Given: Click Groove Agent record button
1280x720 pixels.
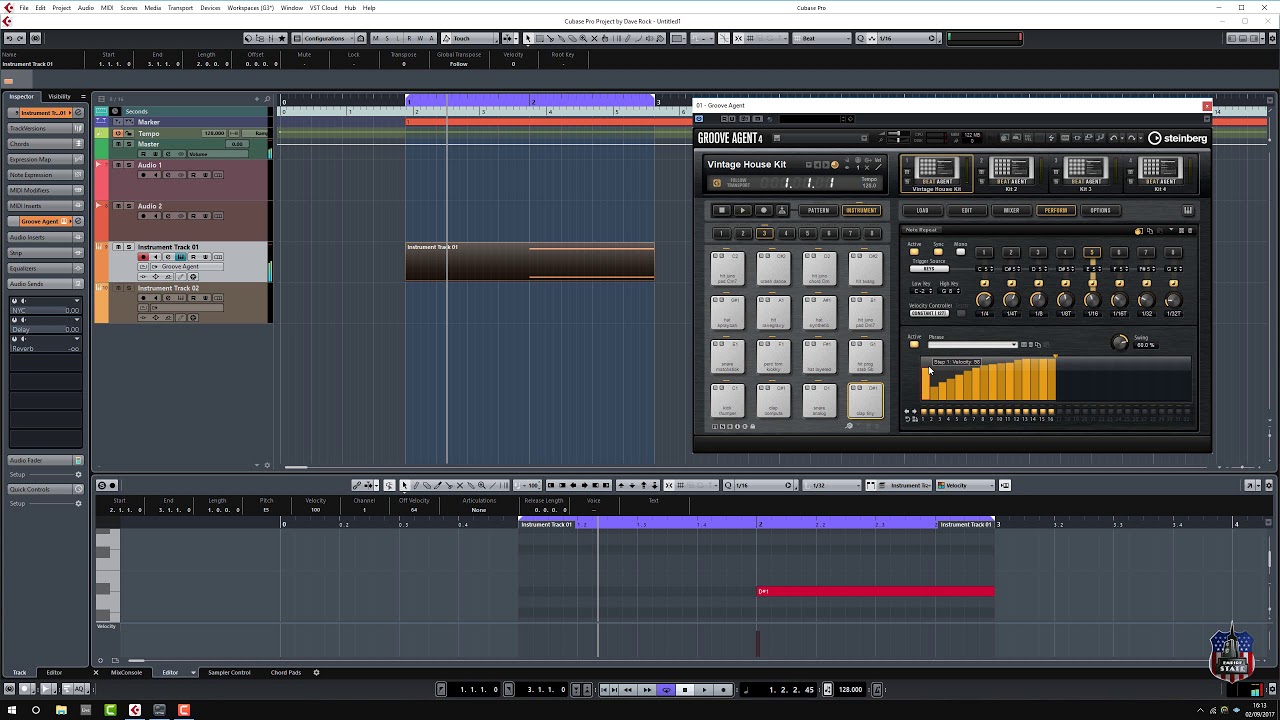Looking at the screenshot, I should click(763, 210).
